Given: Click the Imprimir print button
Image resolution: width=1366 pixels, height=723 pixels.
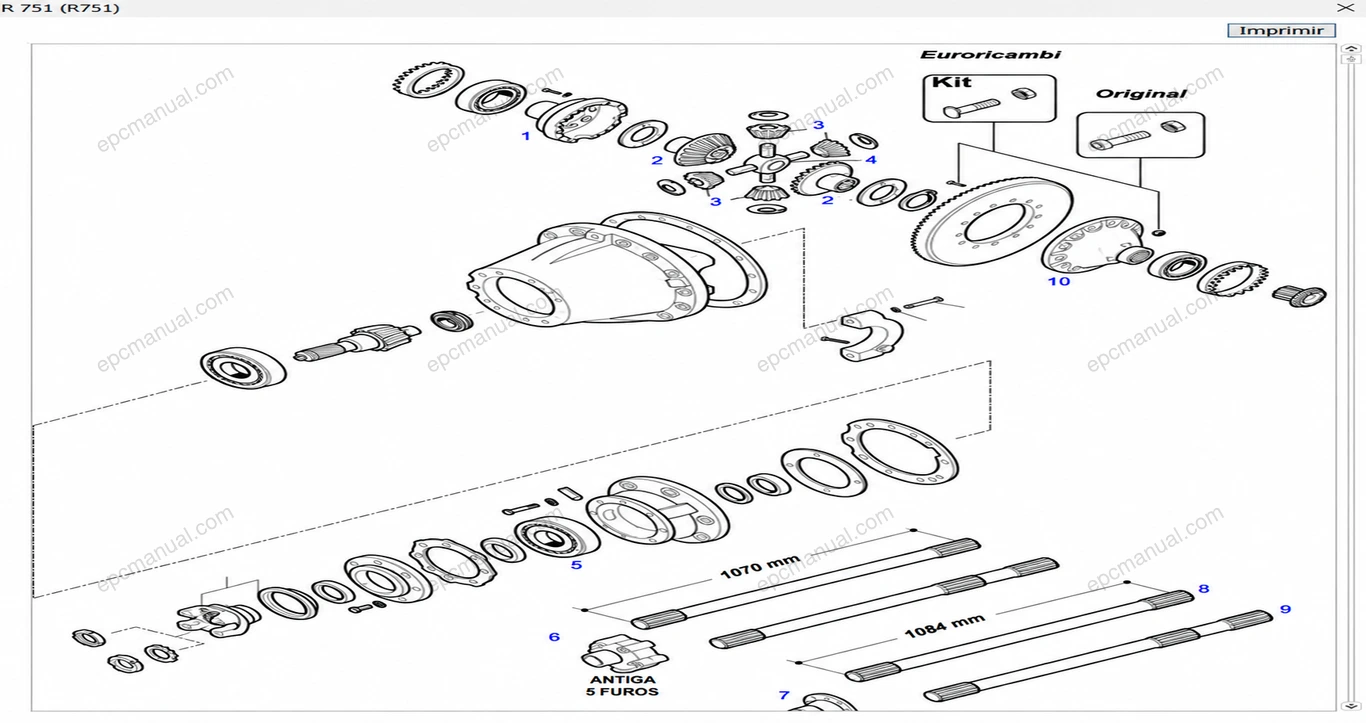Looking at the screenshot, I should [1281, 30].
